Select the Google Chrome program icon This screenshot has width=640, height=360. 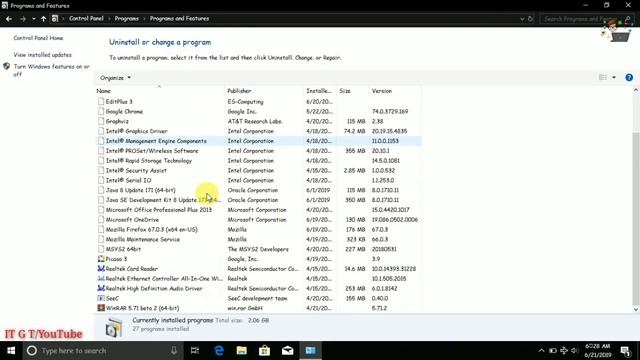tap(101, 111)
